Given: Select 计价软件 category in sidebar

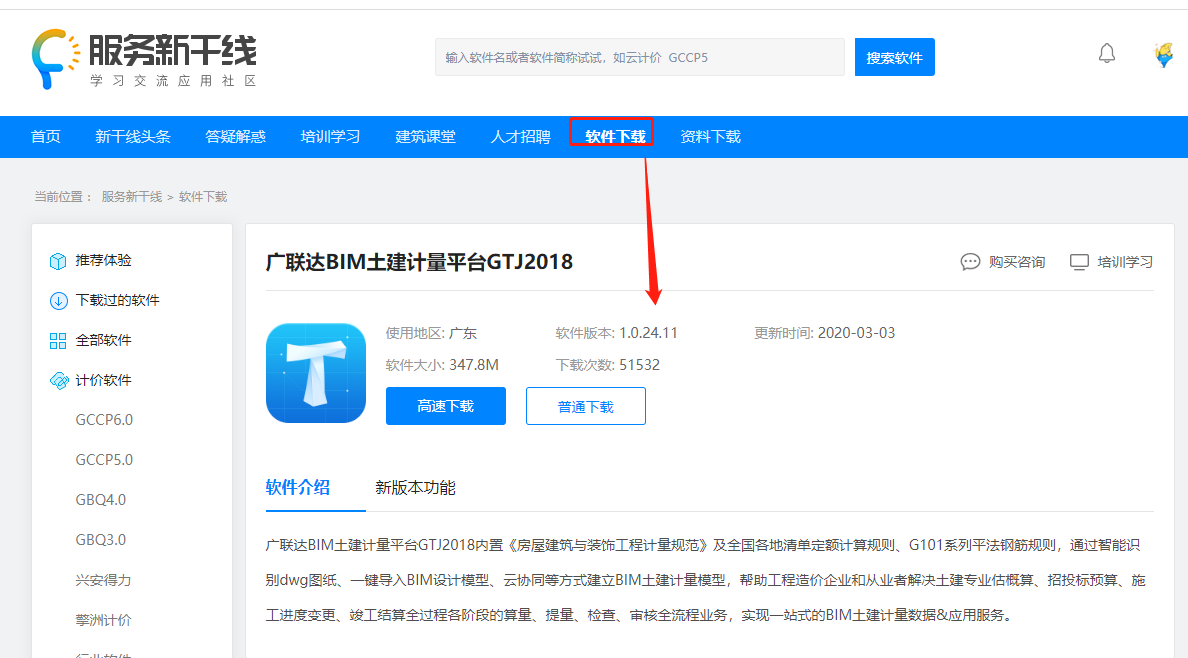Looking at the screenshot, I should pos(104,380).
